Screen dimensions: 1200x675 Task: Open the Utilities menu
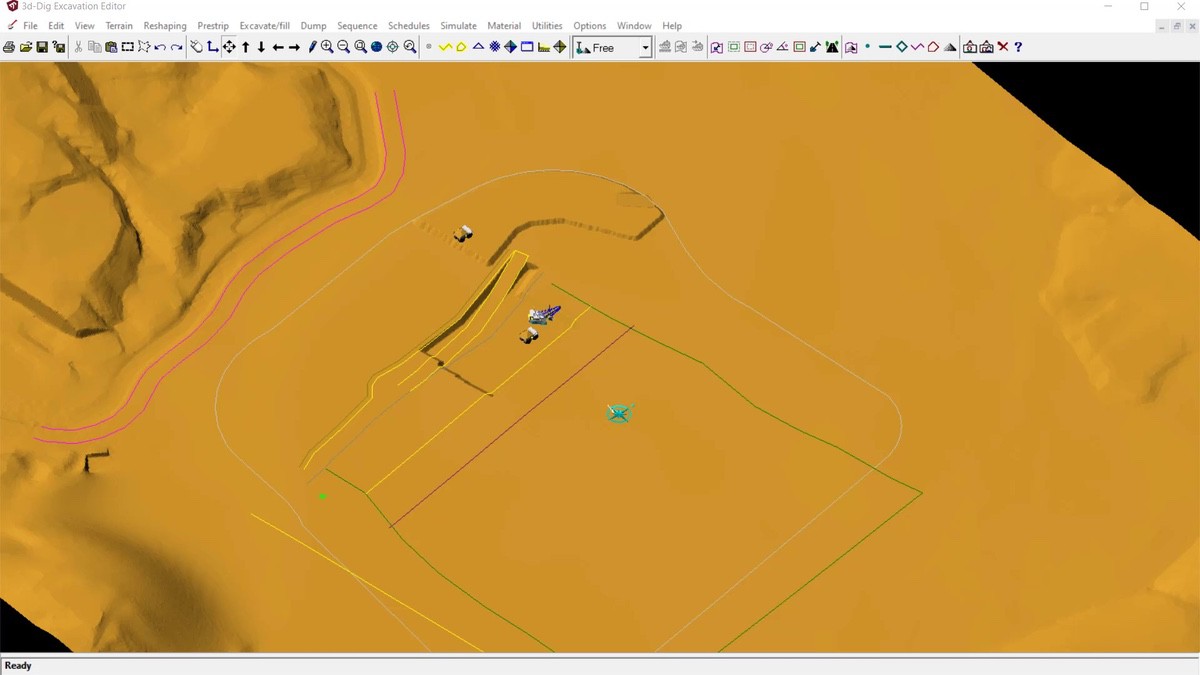547,26
